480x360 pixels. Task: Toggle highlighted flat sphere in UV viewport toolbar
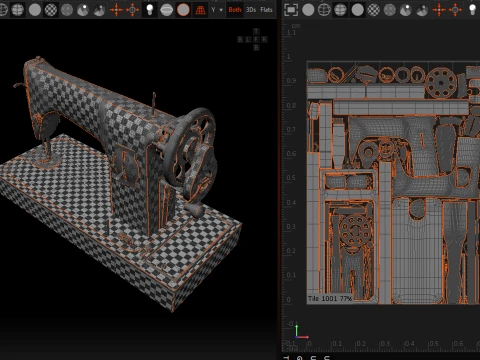tap(357, 10)
